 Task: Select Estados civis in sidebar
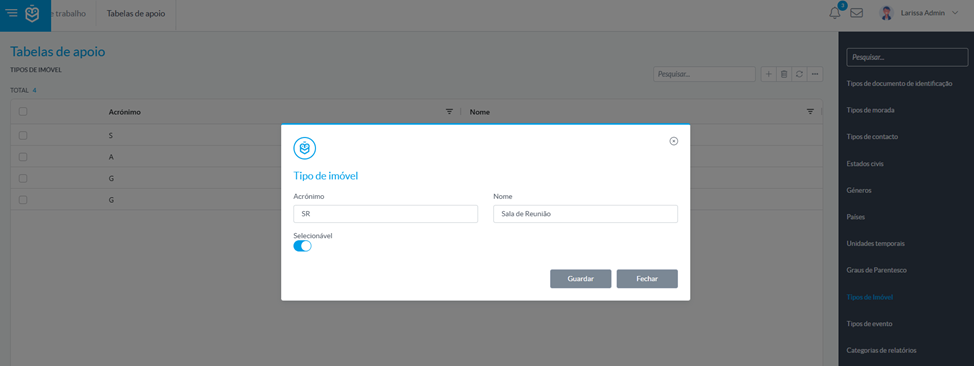865,164
